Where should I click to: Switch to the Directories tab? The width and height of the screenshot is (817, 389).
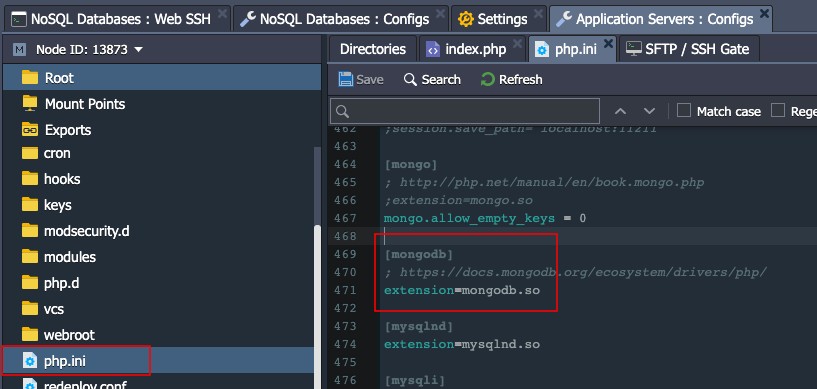373,49
